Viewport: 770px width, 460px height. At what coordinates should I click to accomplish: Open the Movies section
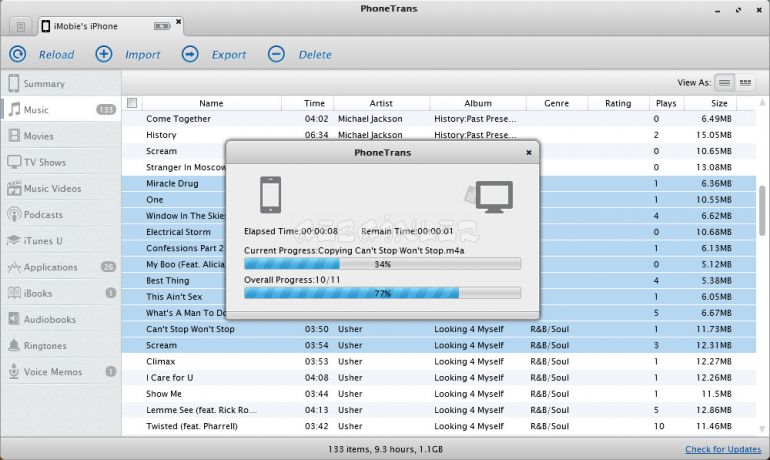click(x=61, y=136)
